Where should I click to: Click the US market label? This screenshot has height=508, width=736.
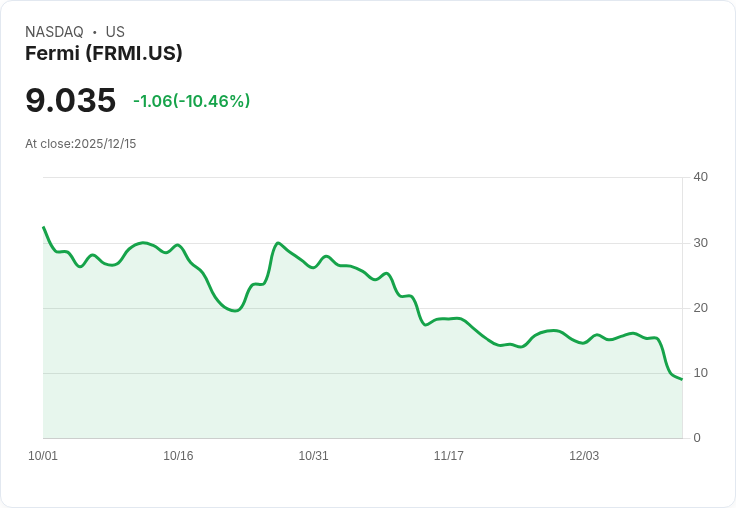[115, 32]
